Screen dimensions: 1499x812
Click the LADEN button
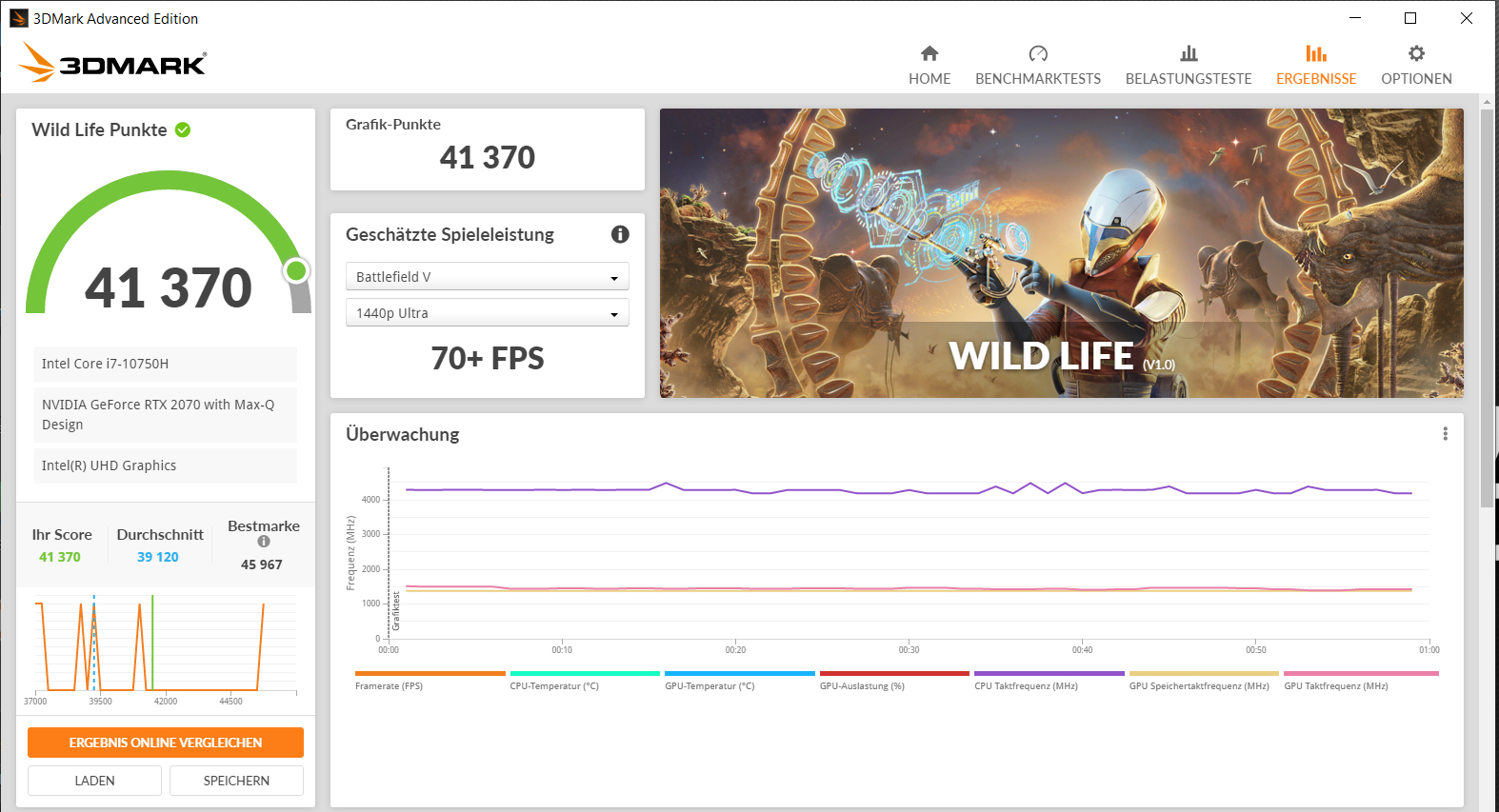pyautogui.click(x=94, y=781)
